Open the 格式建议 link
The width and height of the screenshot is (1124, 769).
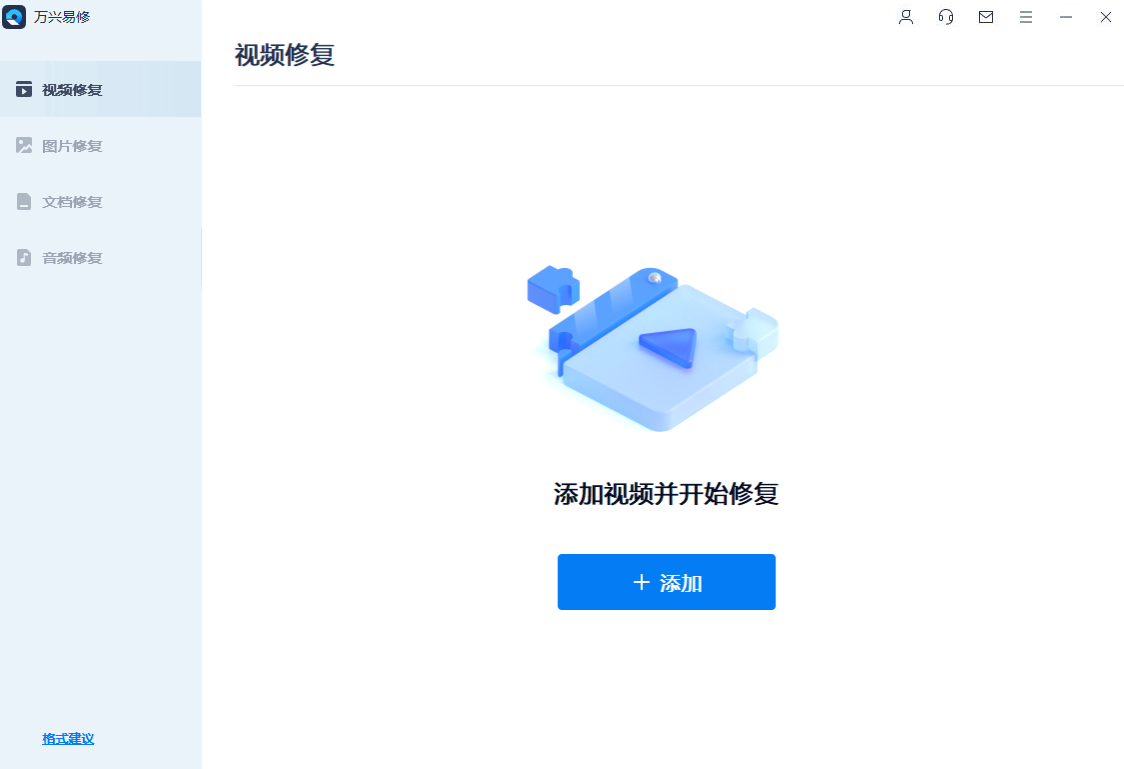66,738
